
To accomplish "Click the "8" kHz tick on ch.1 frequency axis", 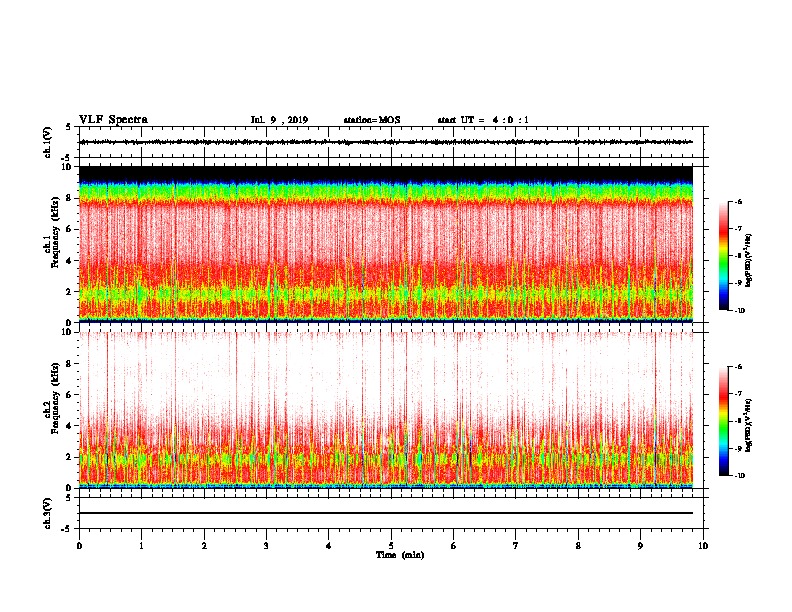I will 69,198.
